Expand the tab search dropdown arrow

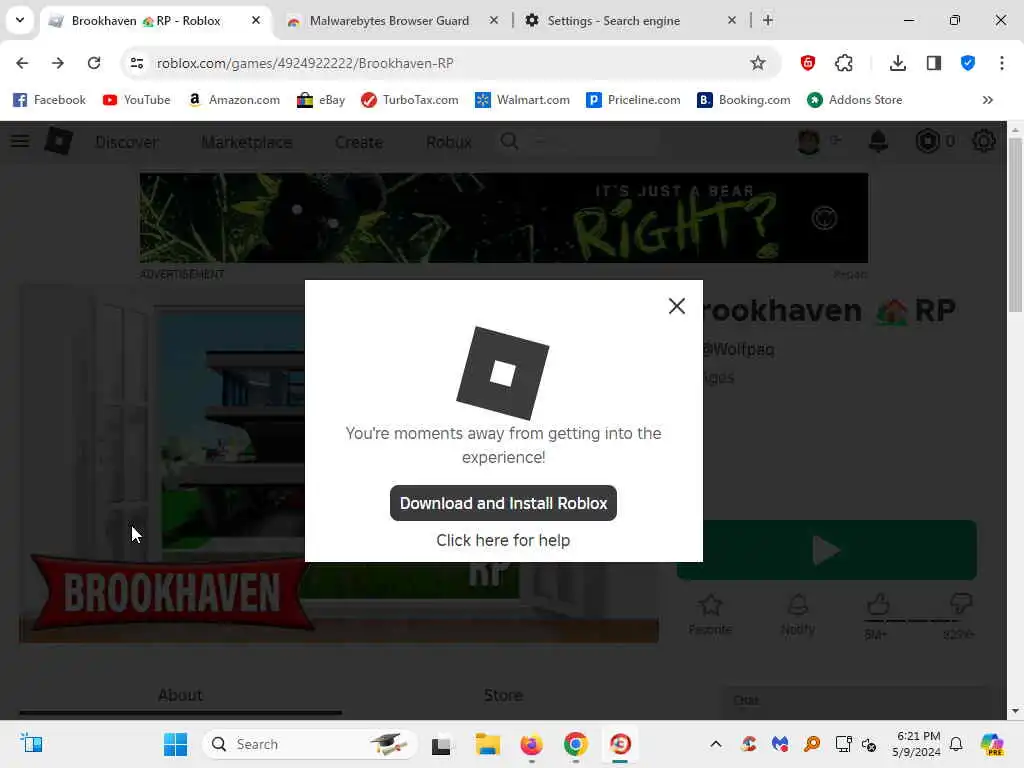point(20,20)
